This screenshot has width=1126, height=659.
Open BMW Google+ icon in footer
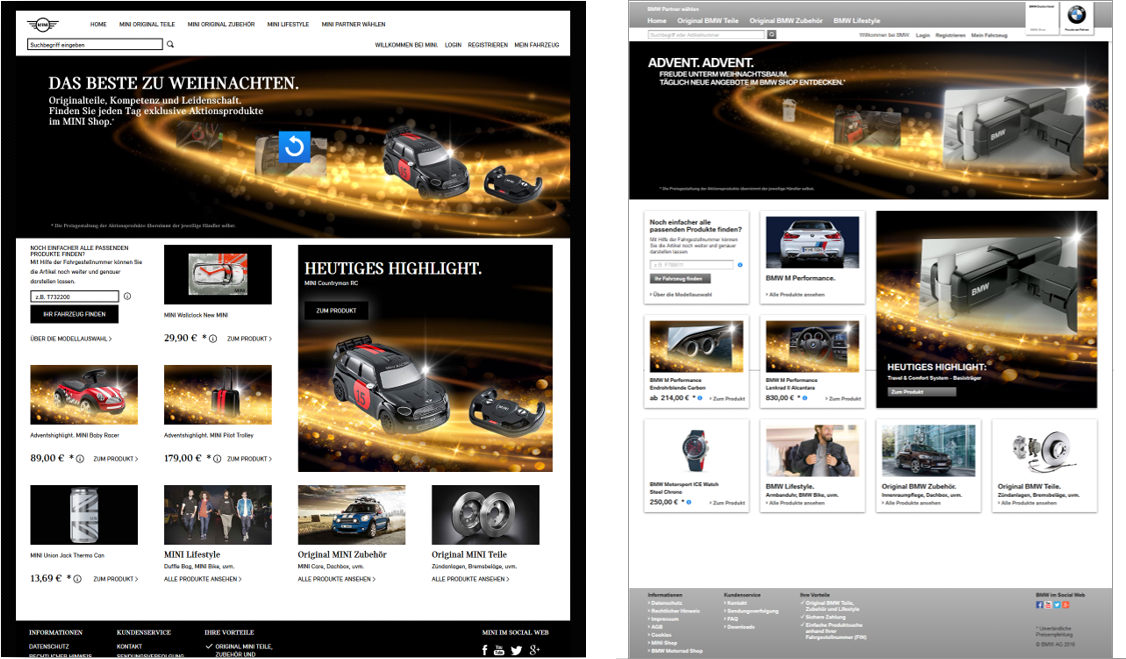pyautogui.click(x=1066, y=604)
